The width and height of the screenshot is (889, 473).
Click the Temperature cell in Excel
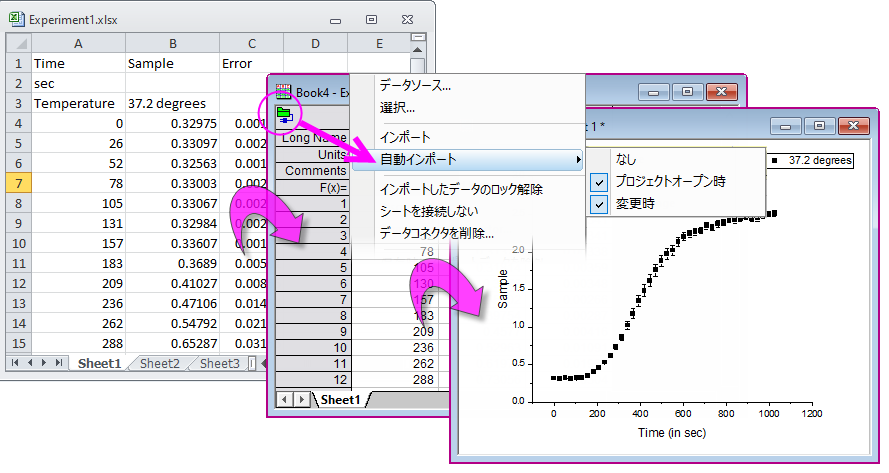[78, 103]
